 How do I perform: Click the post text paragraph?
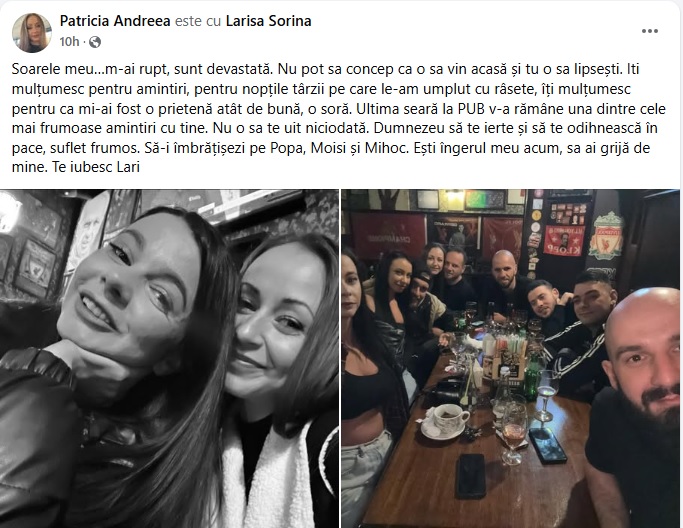[338, 118]
